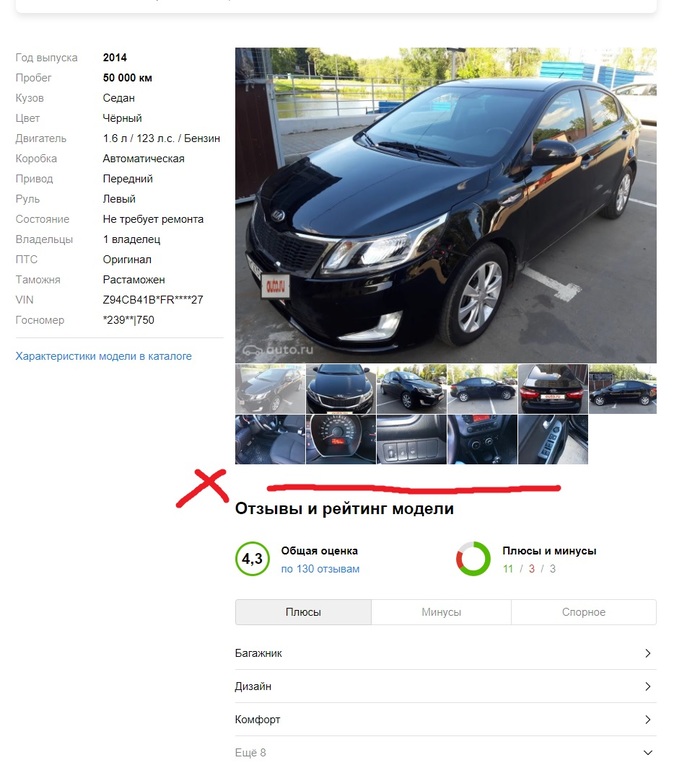The image size is (700, 778).
Task: Expand the Багажник row chevron
Action: point(647,653)
